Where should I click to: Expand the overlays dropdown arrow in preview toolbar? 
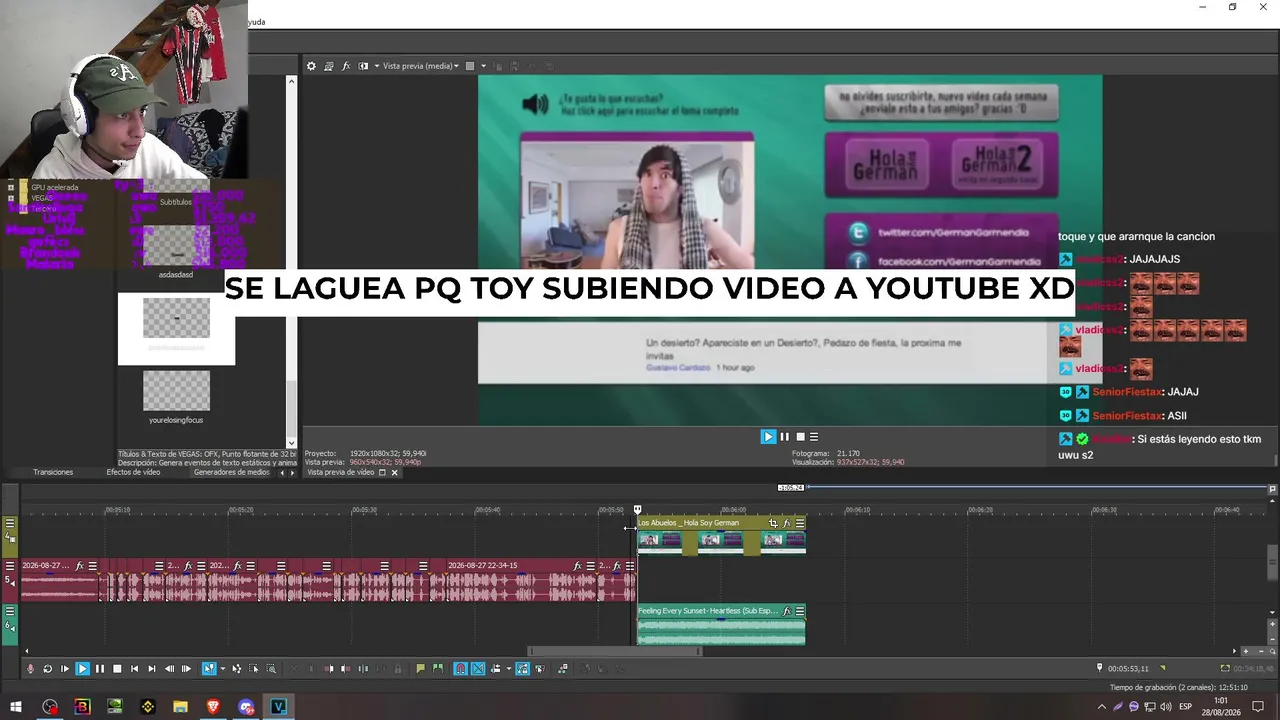(x=483, y=66)
